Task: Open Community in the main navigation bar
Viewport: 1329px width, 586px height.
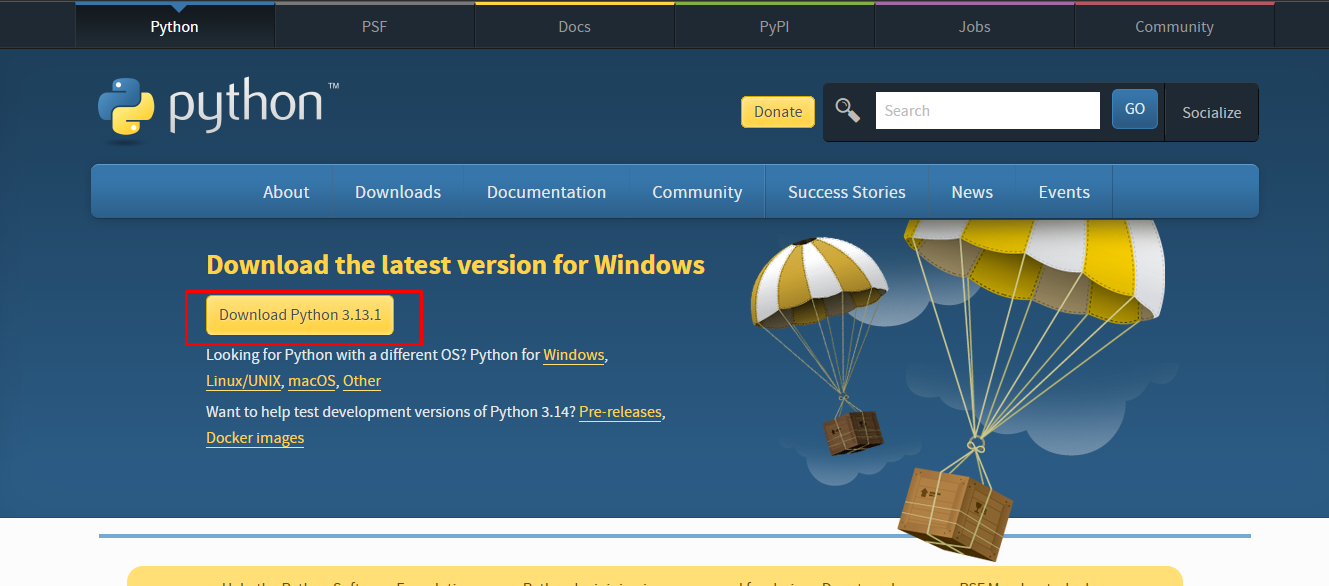Action: pos(697,192)
